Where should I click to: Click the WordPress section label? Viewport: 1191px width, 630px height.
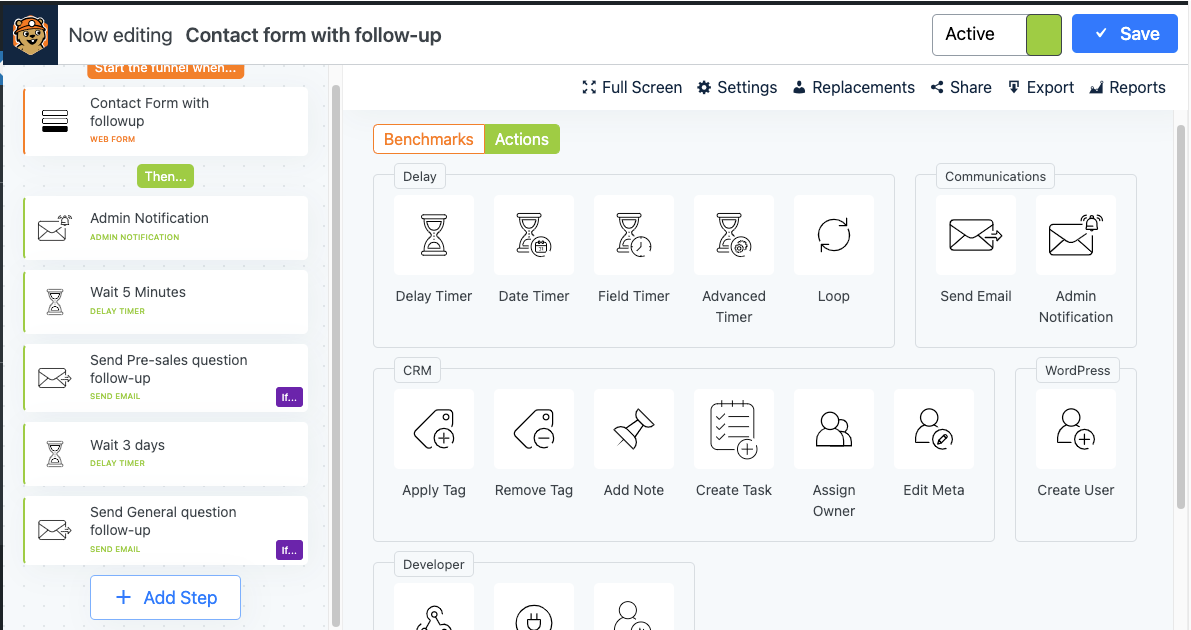coord(1077,370)
